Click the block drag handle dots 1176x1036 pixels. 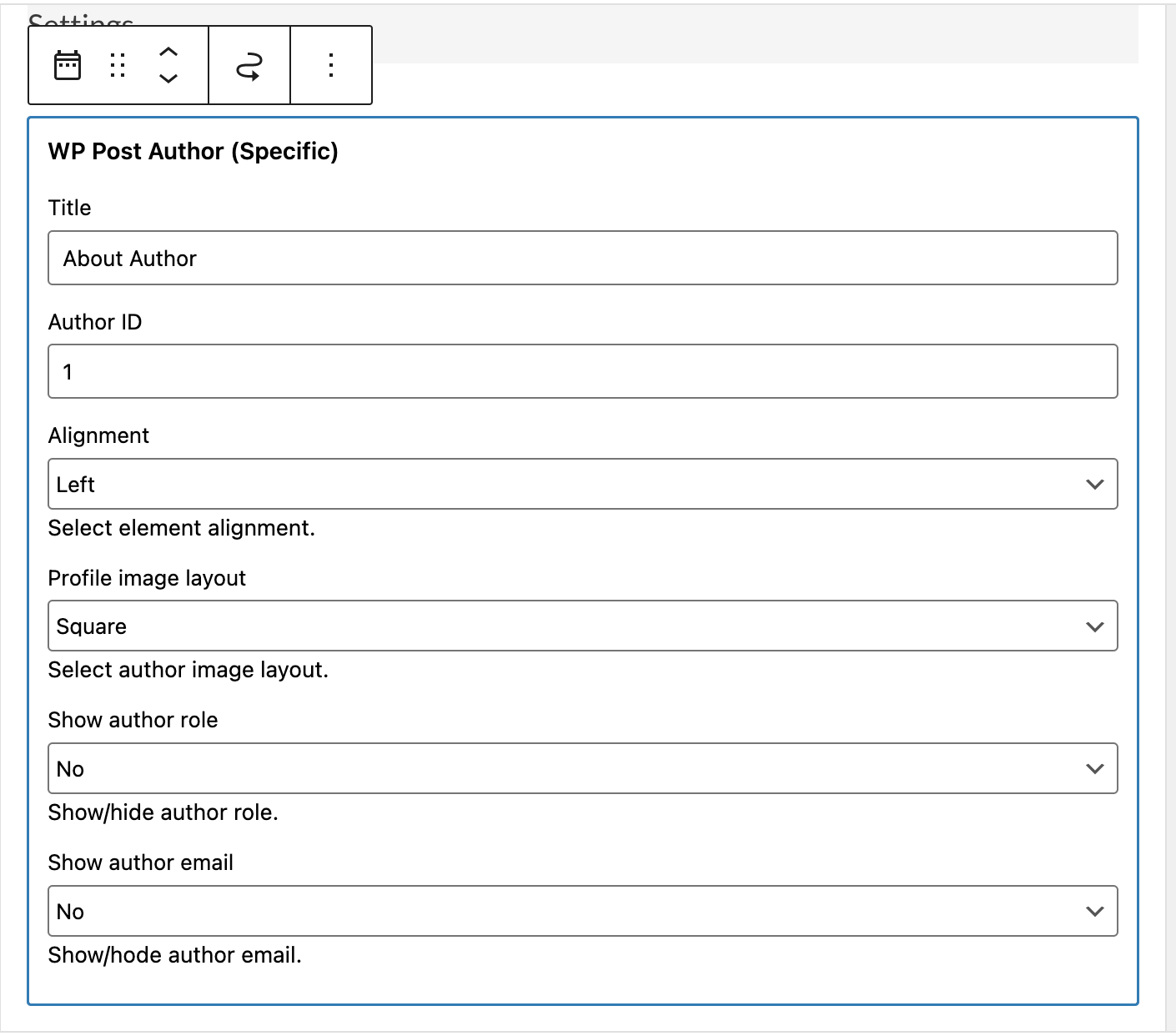point(118,65)
